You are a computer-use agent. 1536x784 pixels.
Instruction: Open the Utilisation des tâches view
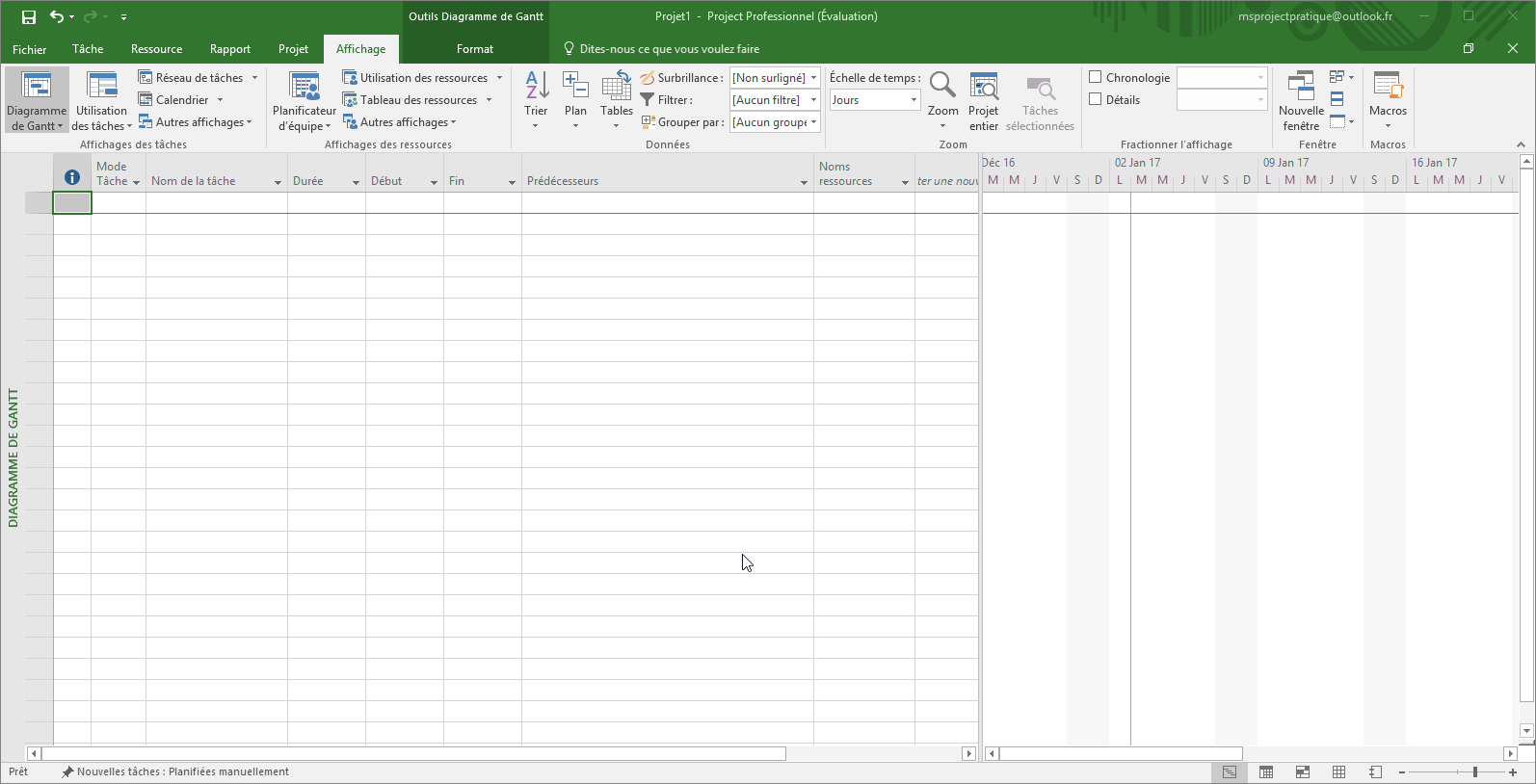coord(101,100)
